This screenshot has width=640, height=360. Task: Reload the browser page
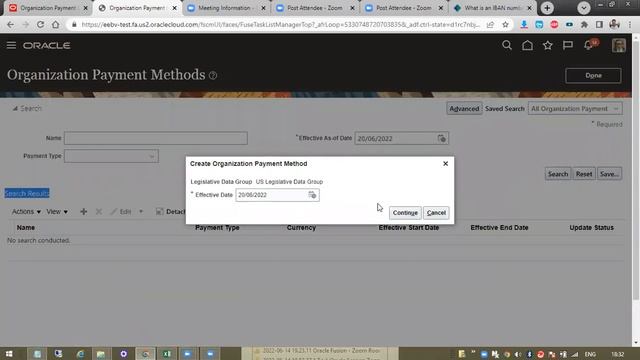pos(40,24)
